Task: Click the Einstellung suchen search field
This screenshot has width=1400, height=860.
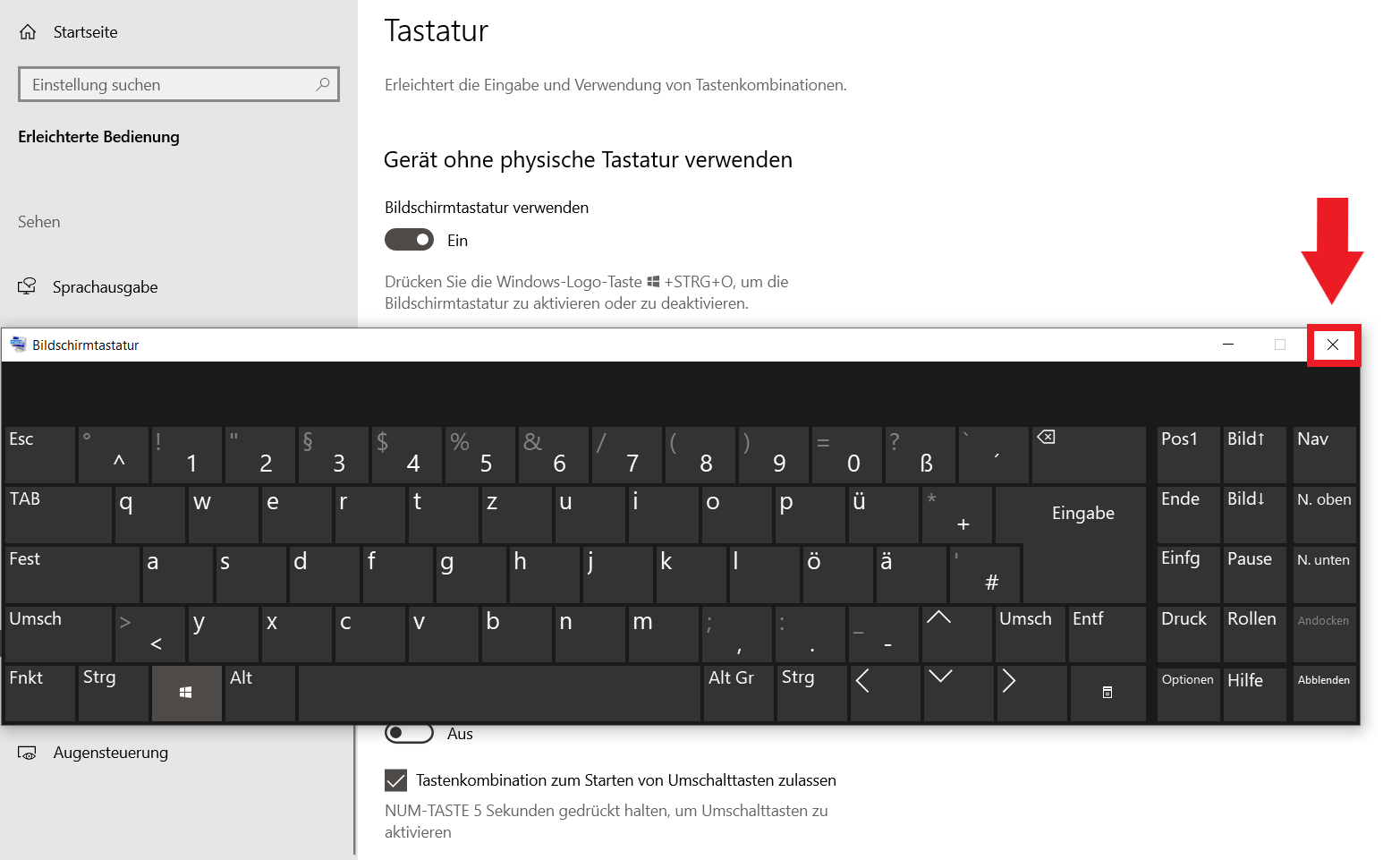Action: tap(179, 84)
